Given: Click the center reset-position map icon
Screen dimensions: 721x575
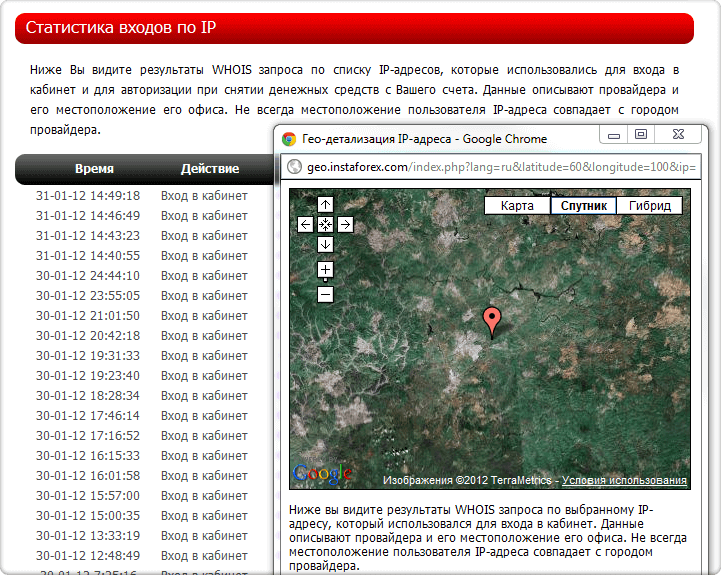Looking at the screenshot, I should (x=325, y=224).
